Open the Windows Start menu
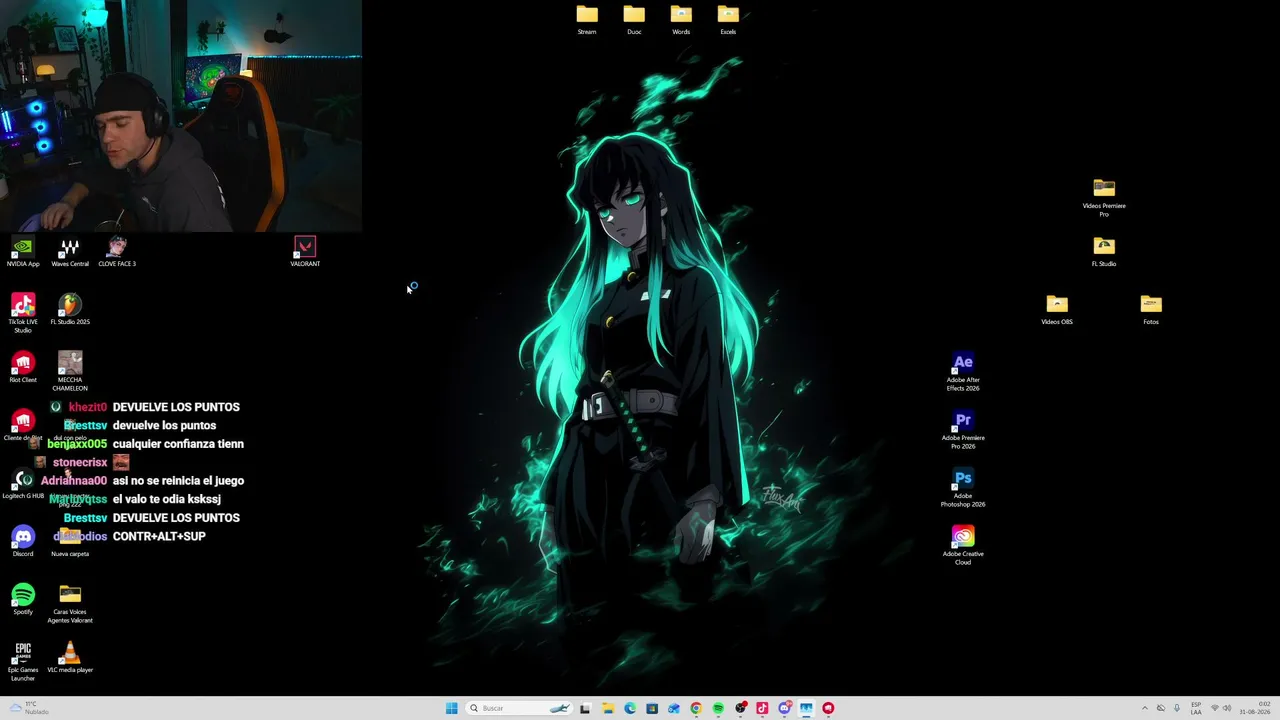Screen dimensions: 1280x720 [x=452, y=708]
